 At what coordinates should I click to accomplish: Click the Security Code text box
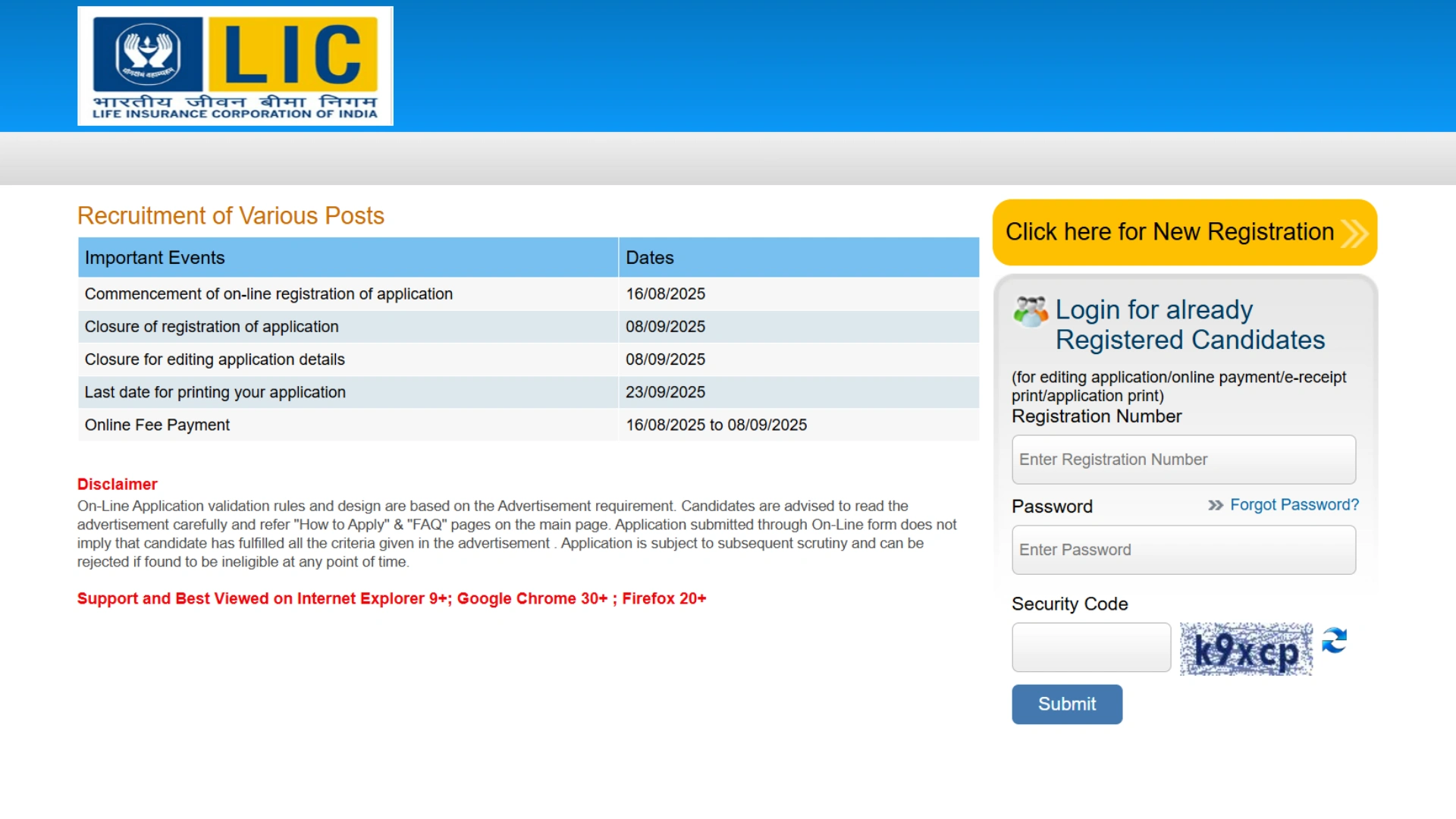(1090, 648)
